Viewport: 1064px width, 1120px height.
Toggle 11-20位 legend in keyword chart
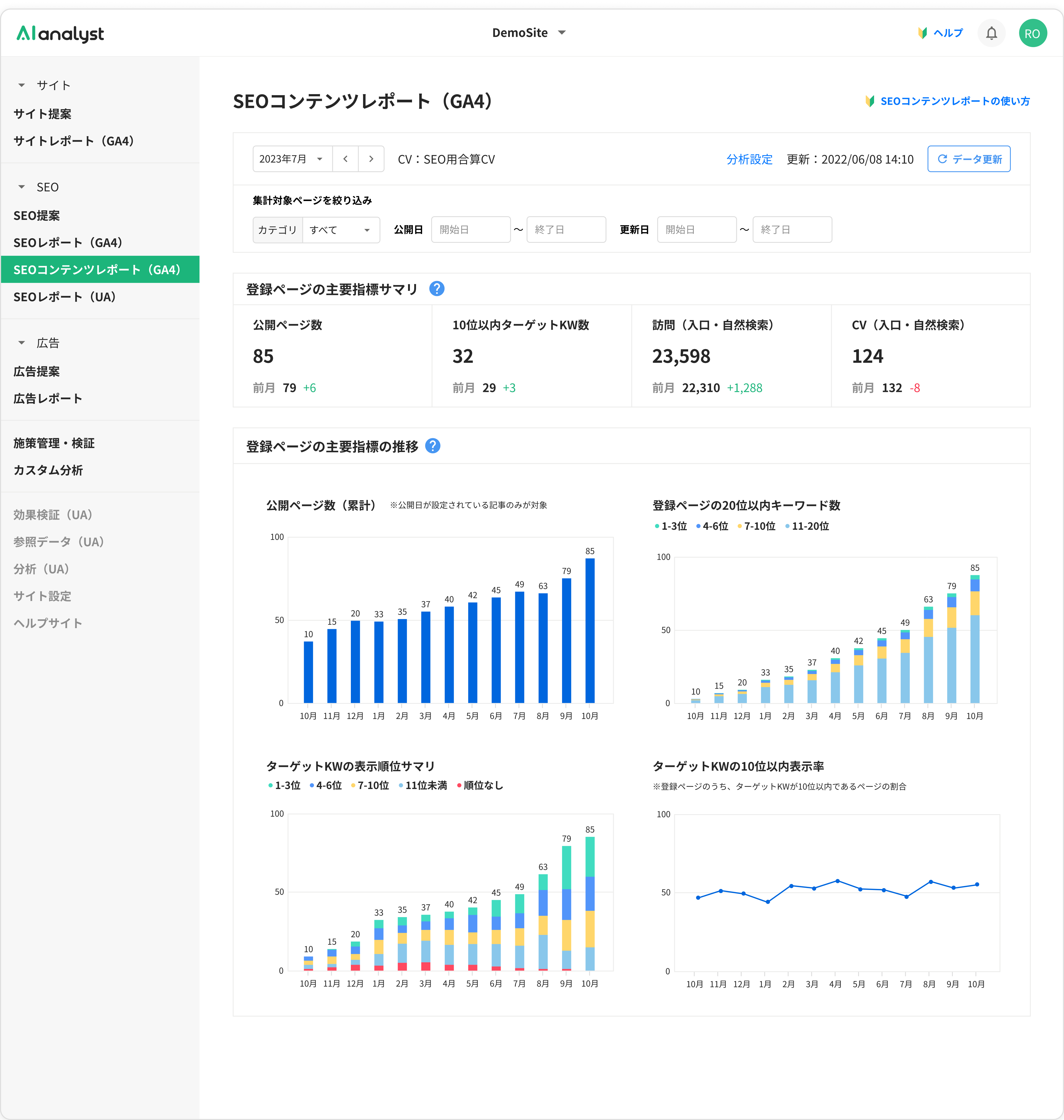807,526
